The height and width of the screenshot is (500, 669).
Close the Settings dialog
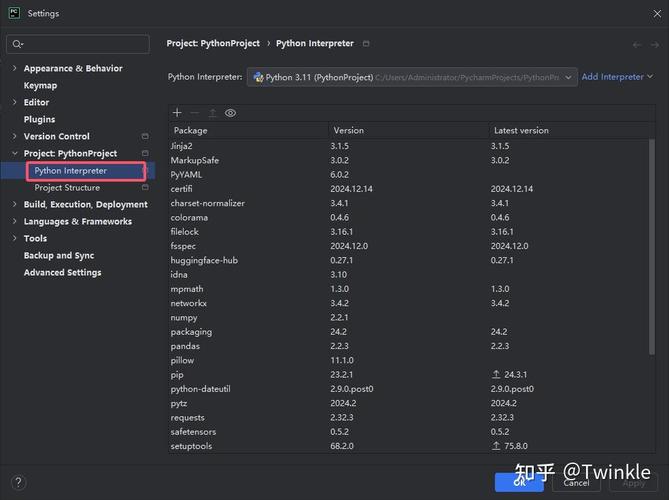pyautogui.click(x=657, y=14)
